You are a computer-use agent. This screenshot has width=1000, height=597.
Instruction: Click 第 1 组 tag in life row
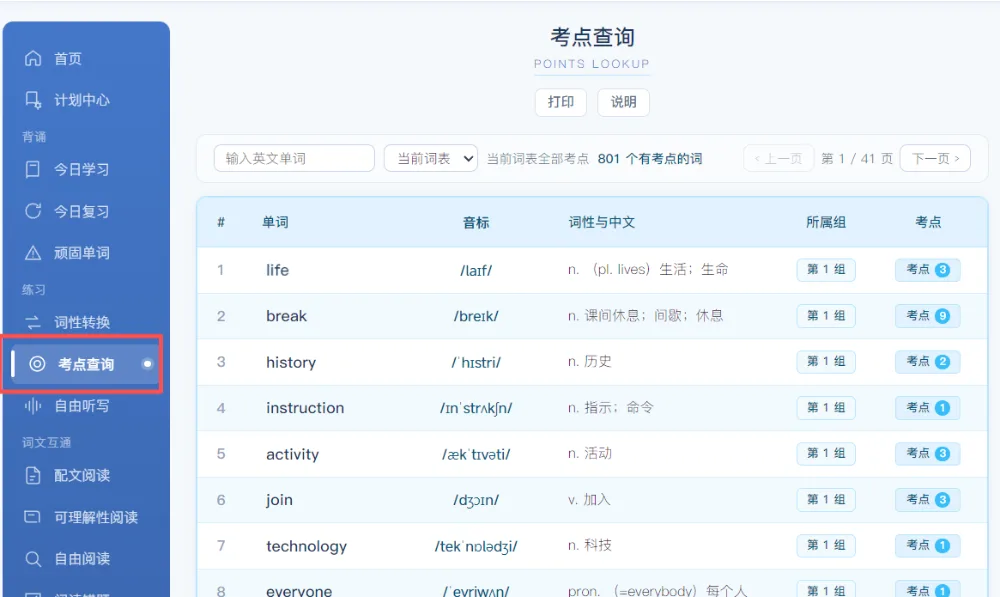pyautogui.click(x=826, y=270)
